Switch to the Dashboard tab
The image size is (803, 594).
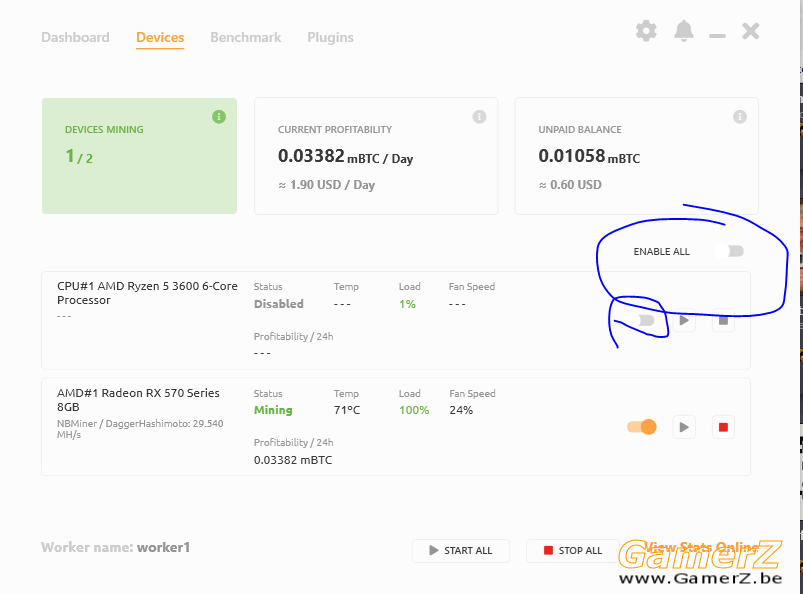pos(75,37)
